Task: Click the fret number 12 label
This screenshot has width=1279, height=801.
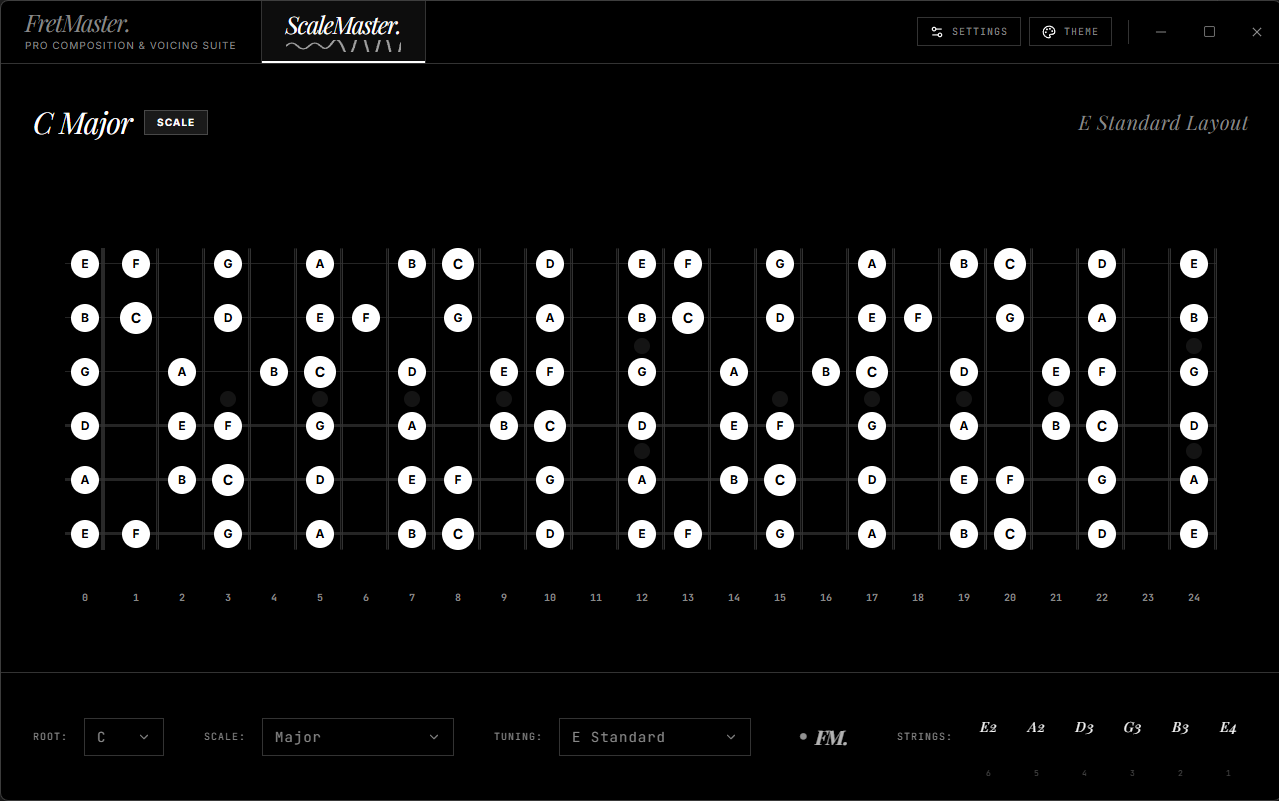Action: click(x=642, y=597)
